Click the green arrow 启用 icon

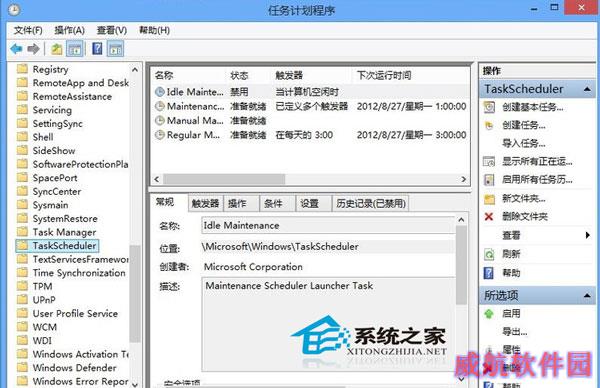[489, 314]
